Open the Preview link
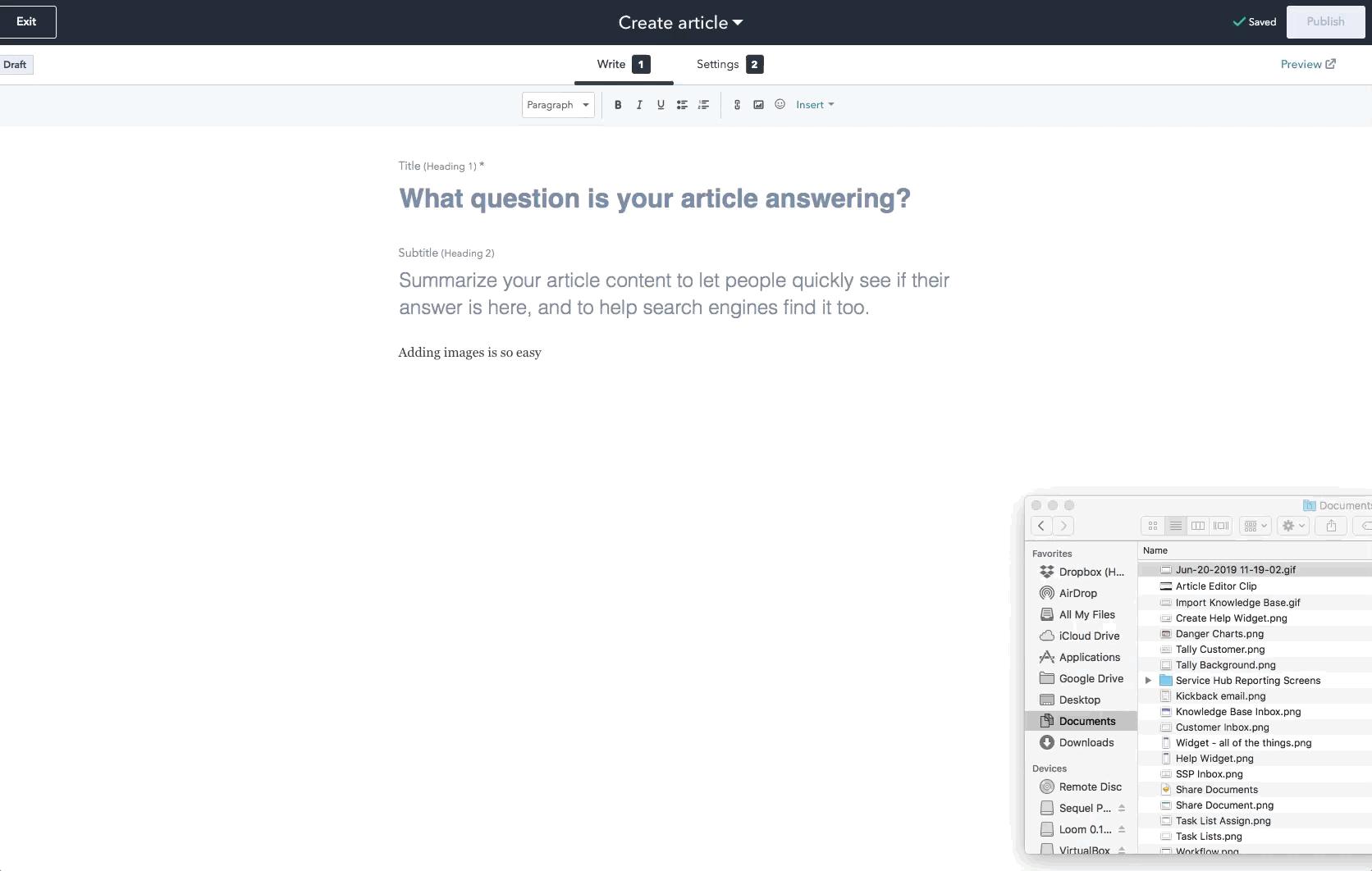Viewport: 1372px width, 871px height. [1307, 64]
